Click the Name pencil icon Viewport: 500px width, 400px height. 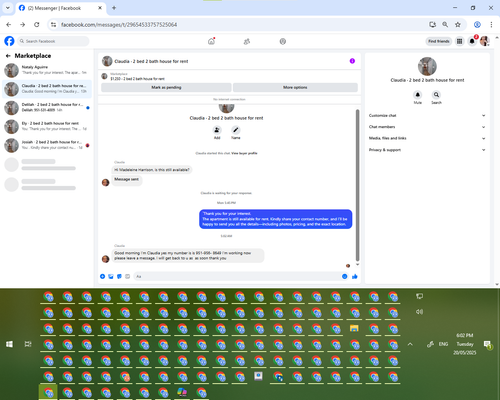pyautogui.click(x=236, y=130)
